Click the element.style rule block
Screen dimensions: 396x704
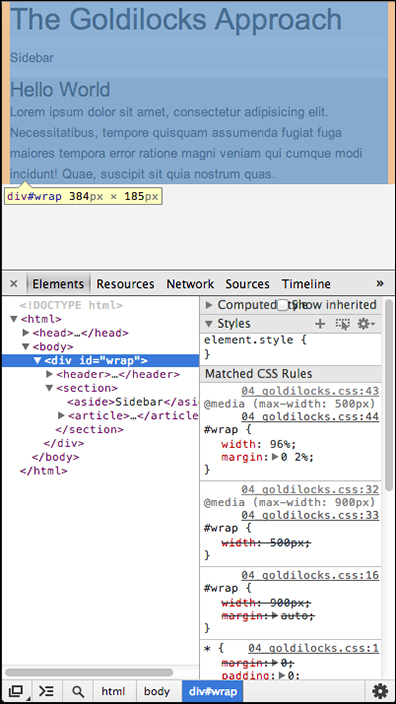tap(290, 347)
